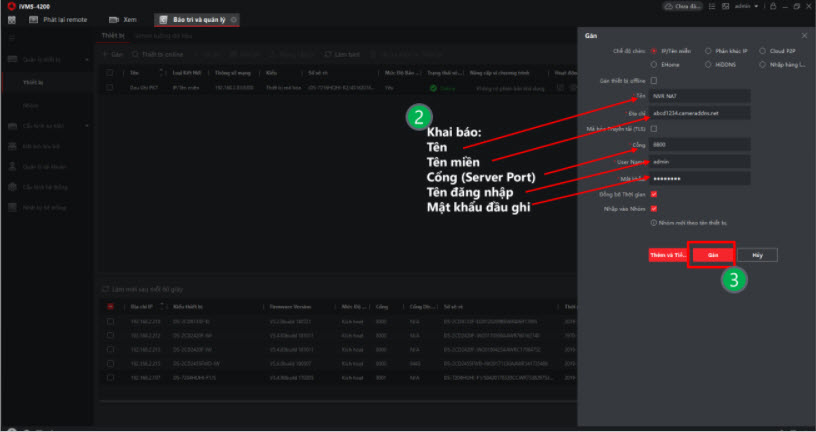The image size is (816, 432).
Task: Uncheck the Đồng bộ Thời gian checkbox
Action: pos(654,194)
